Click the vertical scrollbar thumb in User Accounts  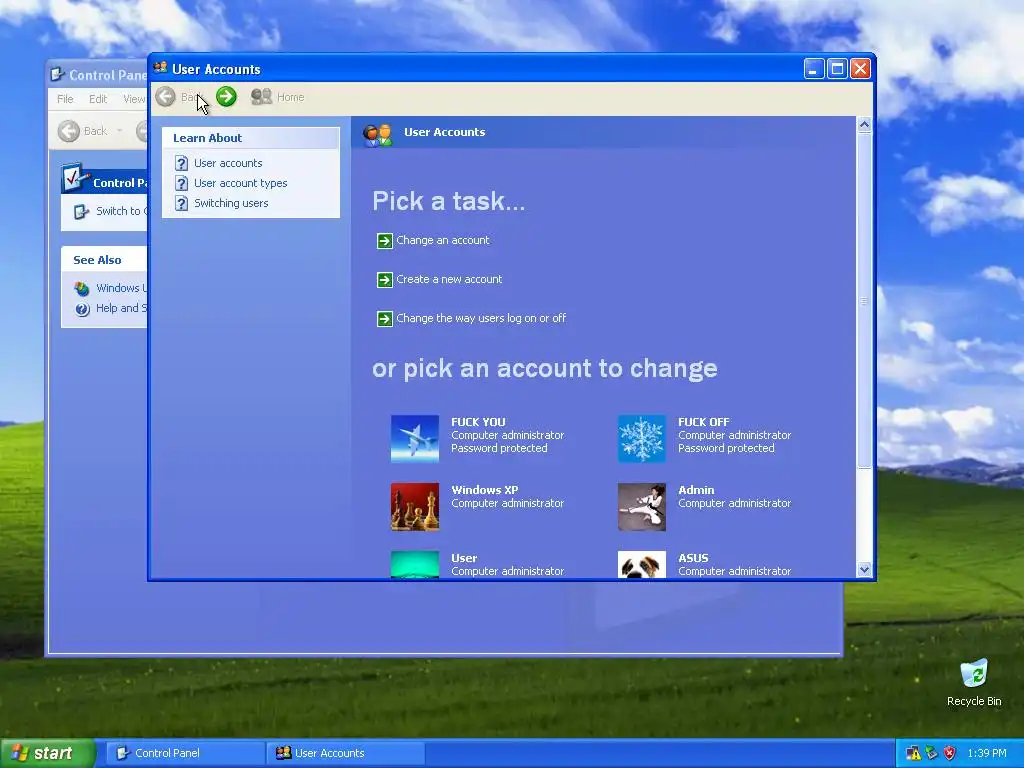coord(864,300)
